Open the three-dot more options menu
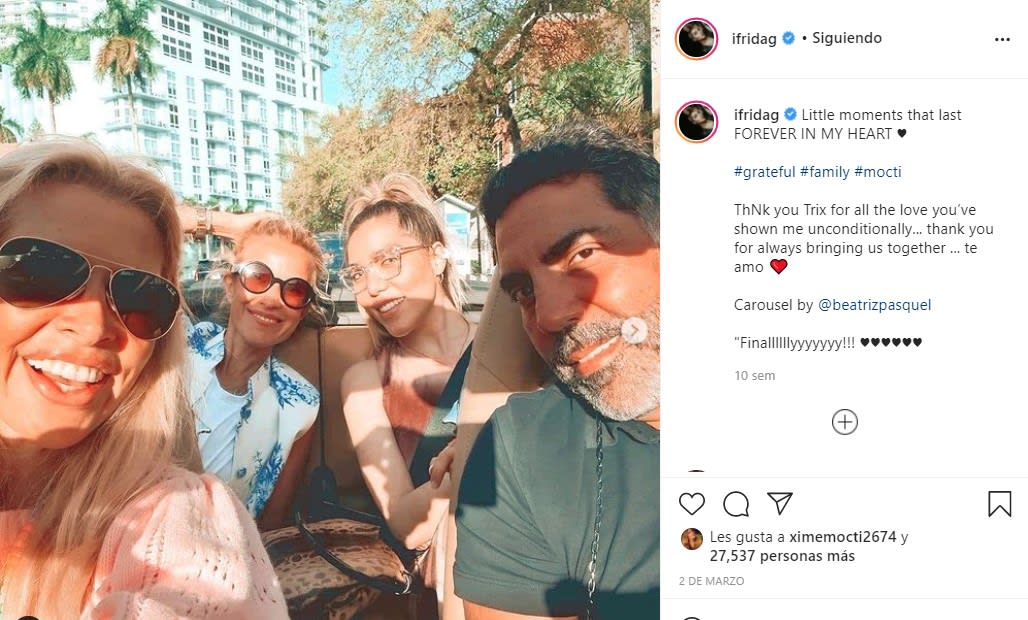Image resolution: width=1028 pixels, height=620 pixels. 1002,39
